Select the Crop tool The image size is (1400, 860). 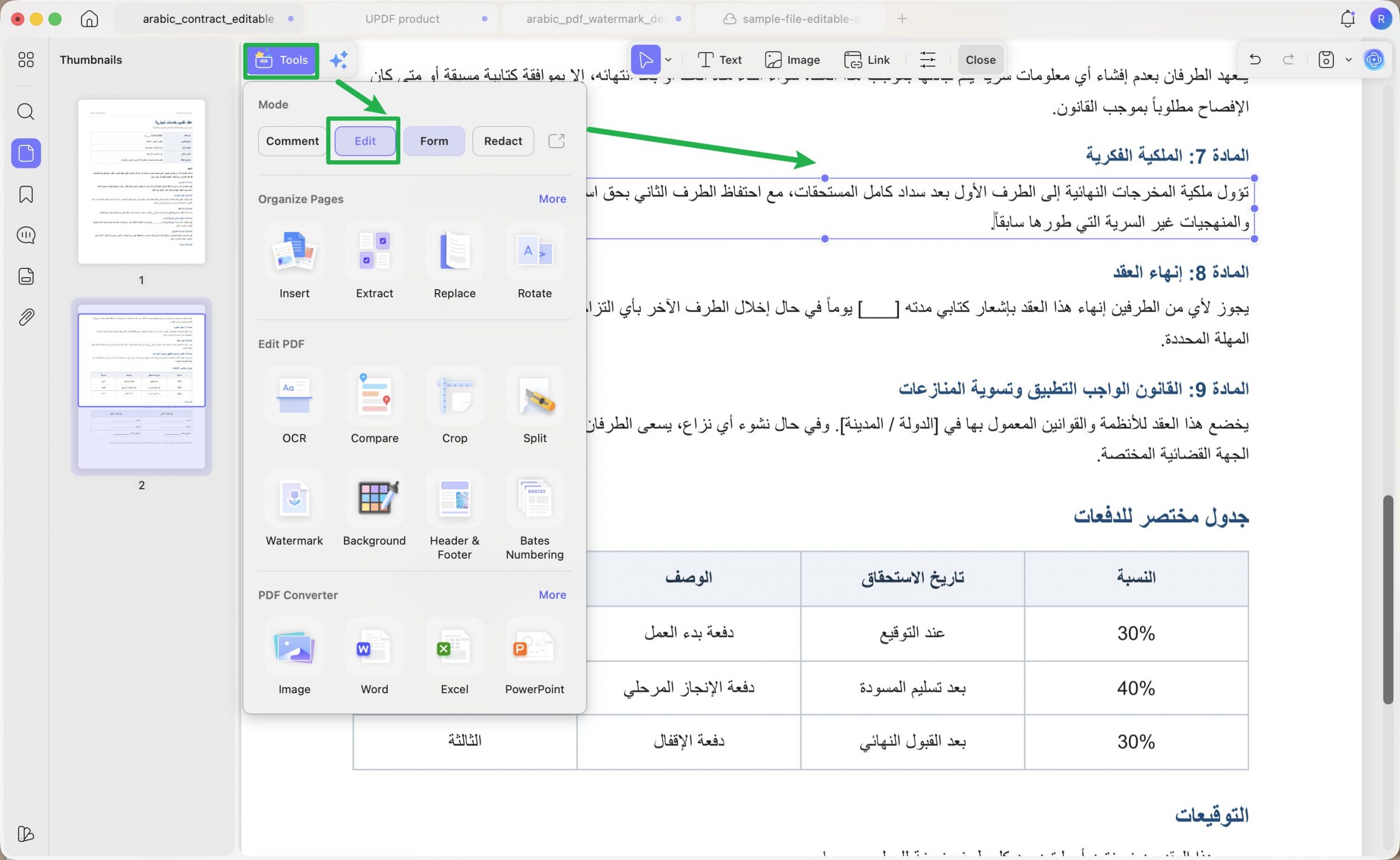point(454,406)
